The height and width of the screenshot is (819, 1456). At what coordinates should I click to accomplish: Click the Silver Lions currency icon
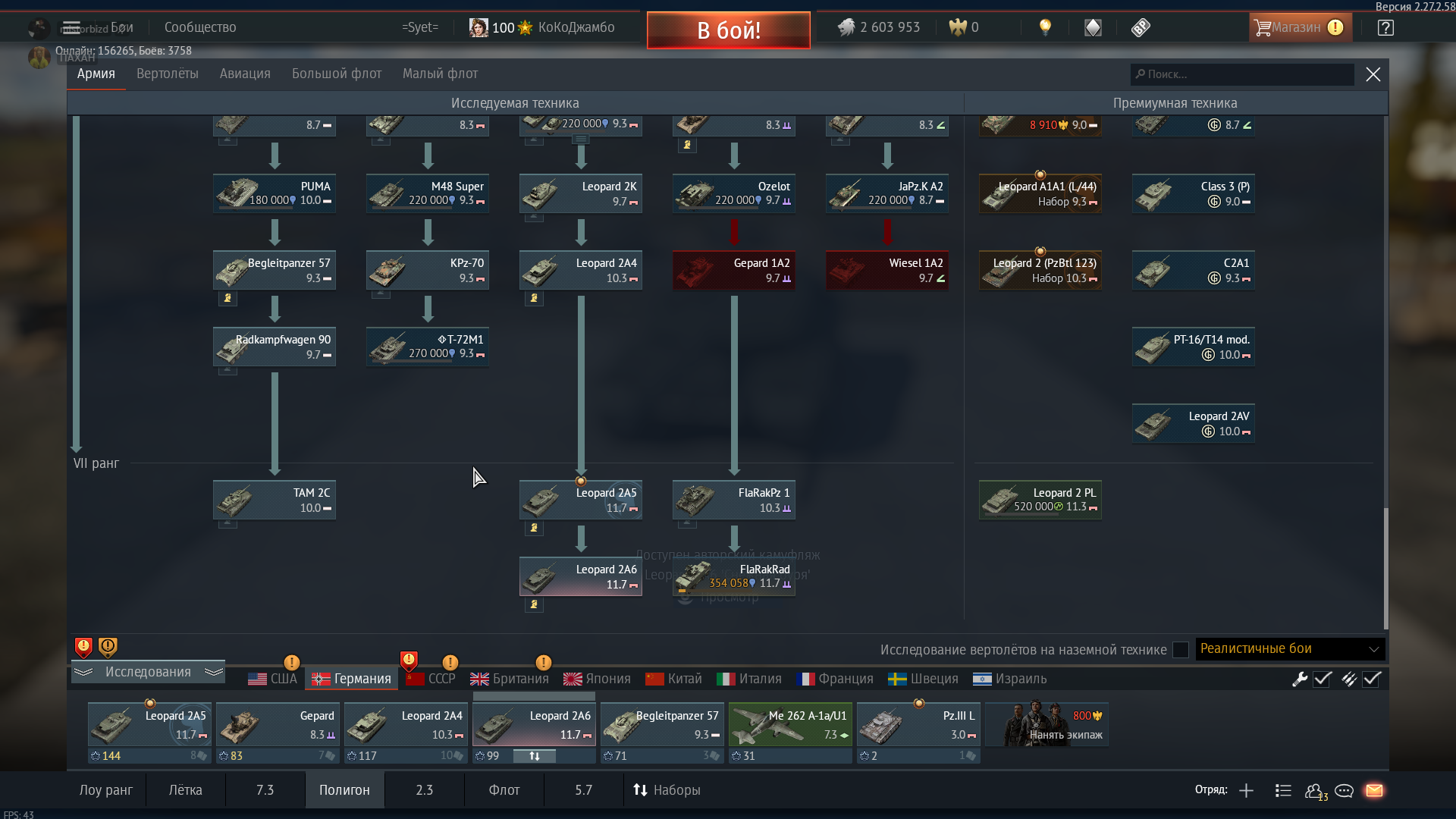[x=846, y=27]
